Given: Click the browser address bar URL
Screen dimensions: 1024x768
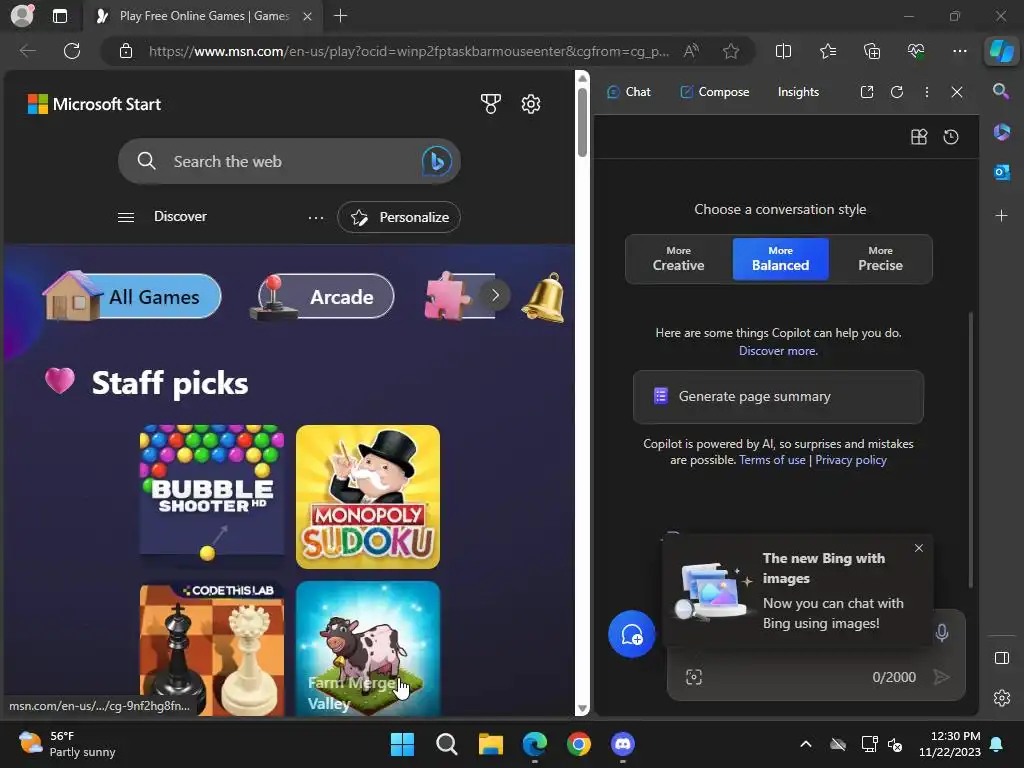Looking at the screenshot, I should pos(409,51).
